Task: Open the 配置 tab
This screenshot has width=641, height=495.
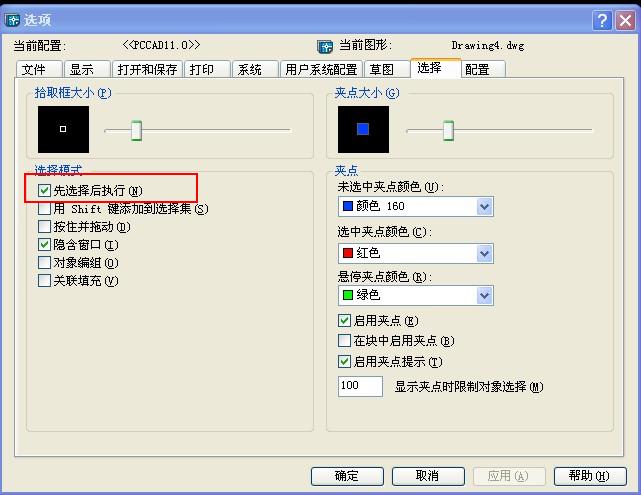Action: point(483,69)
